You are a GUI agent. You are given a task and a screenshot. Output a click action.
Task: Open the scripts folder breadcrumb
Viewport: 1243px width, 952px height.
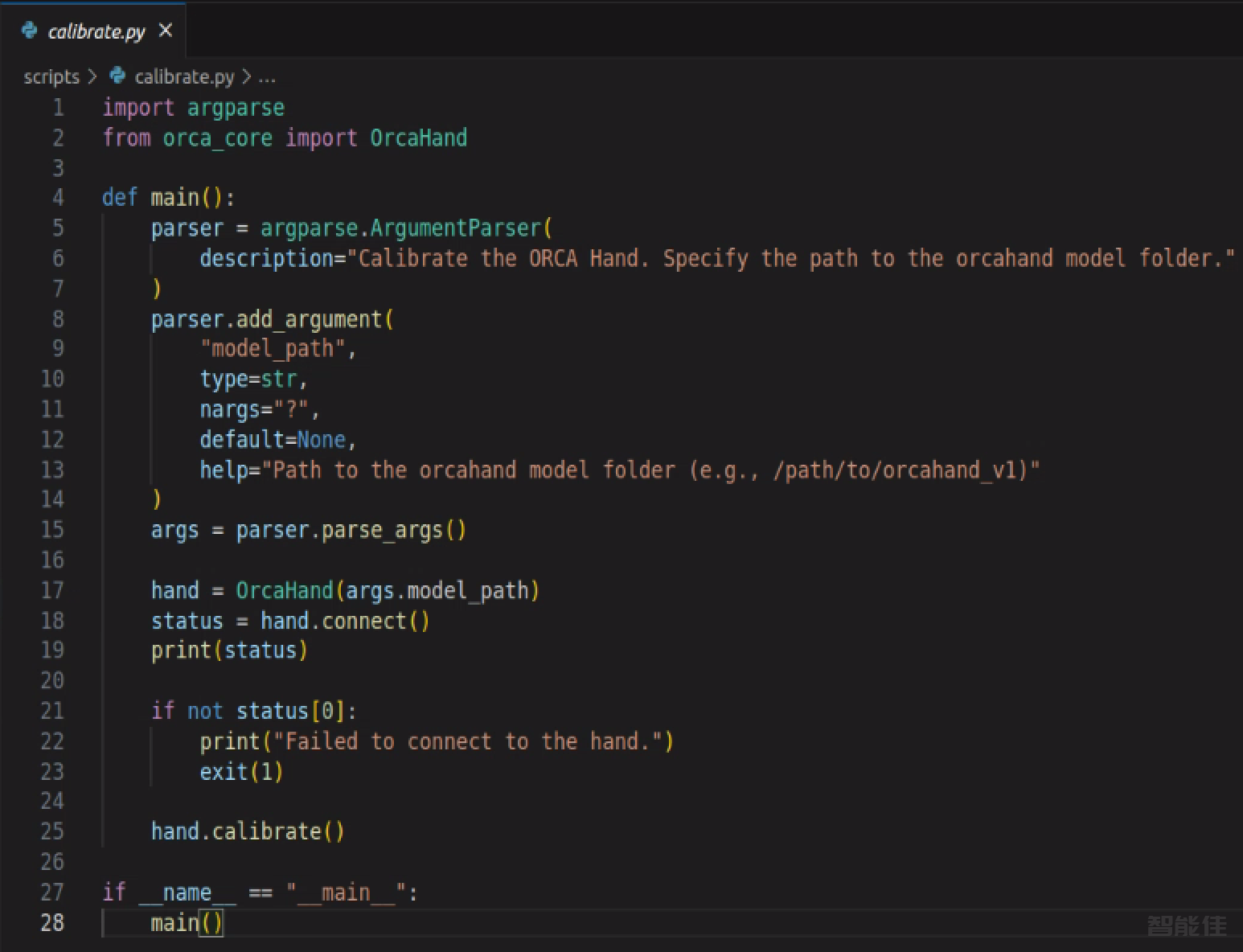click(51, 77)
